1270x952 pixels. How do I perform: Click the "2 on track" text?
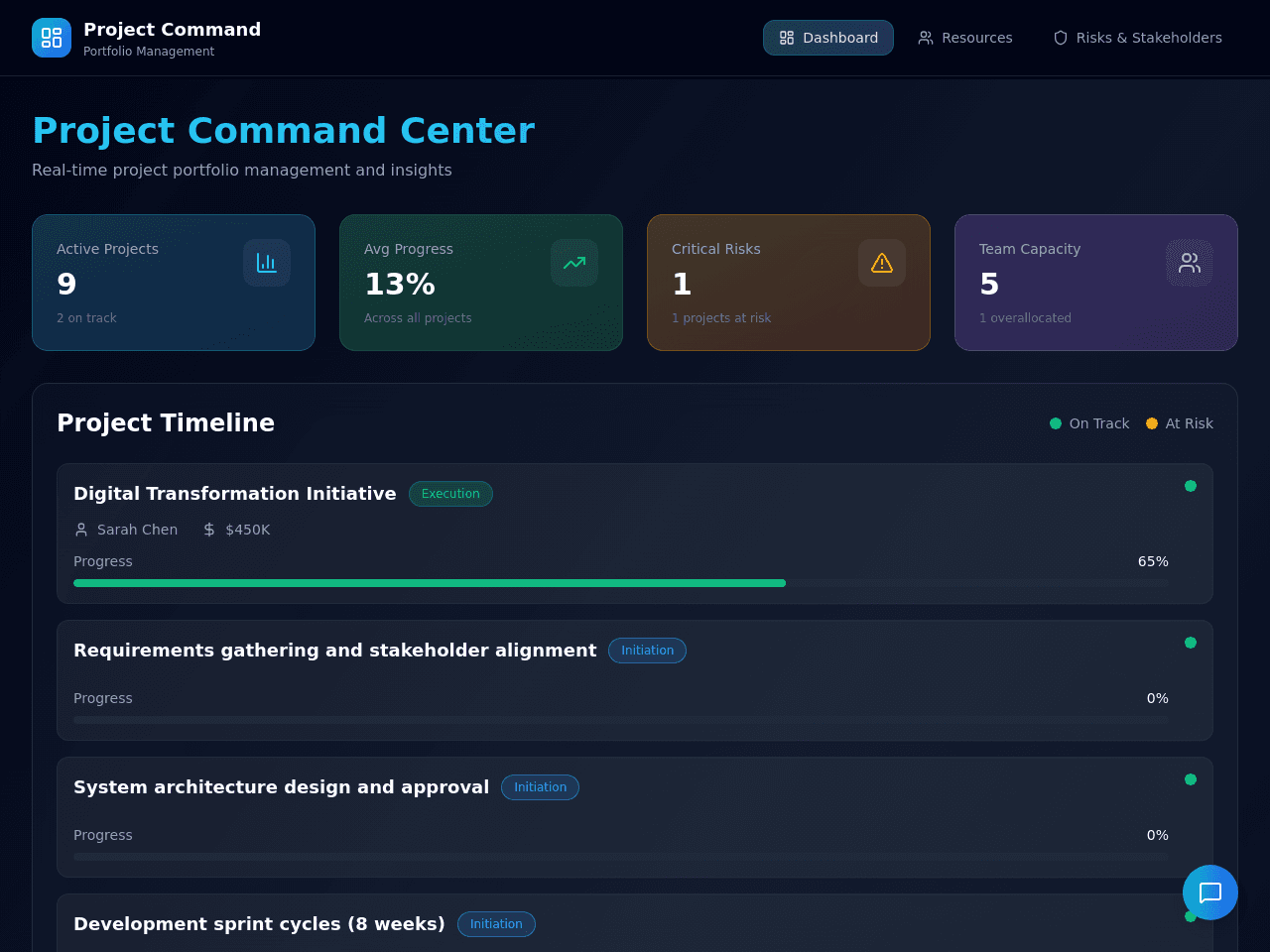(x=86, y=318)
